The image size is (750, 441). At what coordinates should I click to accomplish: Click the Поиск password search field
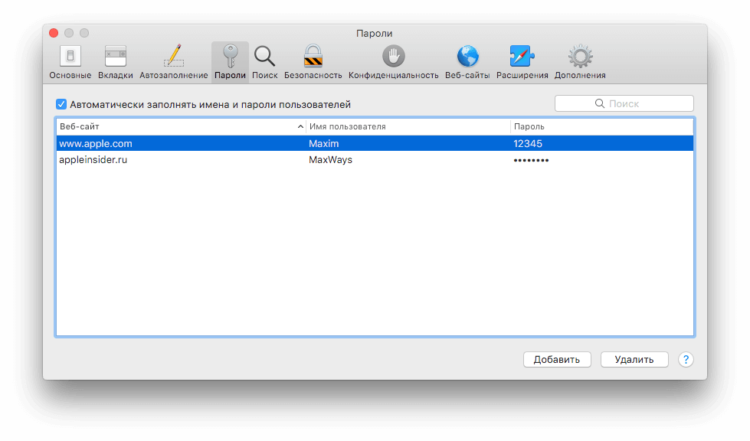624,104
